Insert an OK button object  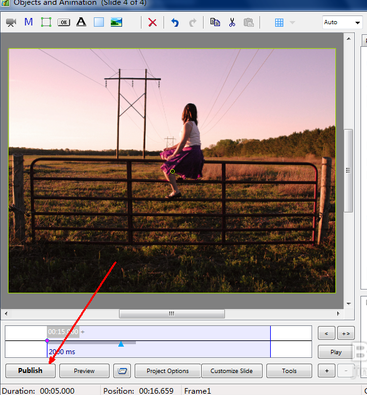click(64, 22)
